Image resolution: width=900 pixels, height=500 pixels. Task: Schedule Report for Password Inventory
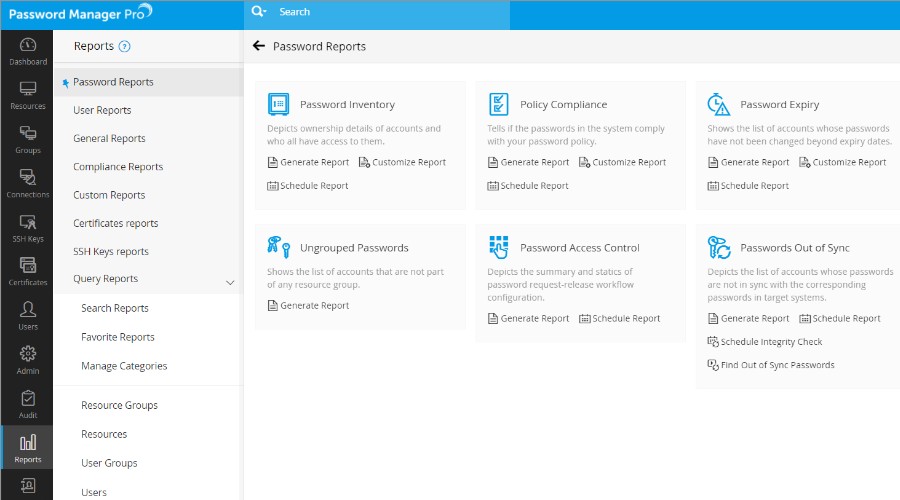pos(308,186)
